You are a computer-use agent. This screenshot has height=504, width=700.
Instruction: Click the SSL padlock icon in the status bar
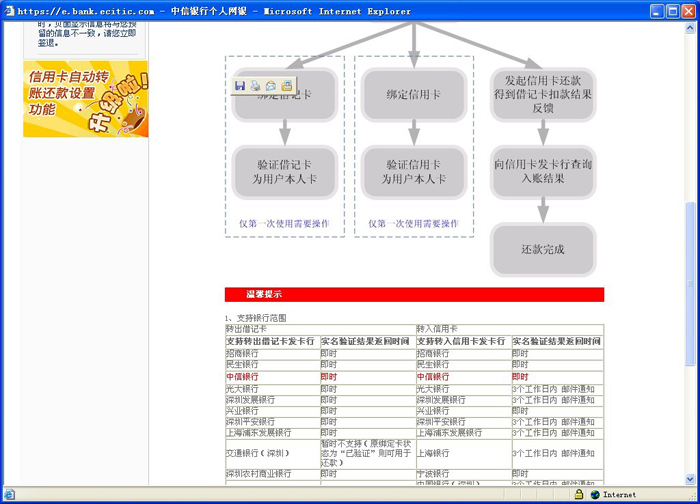point(578,494)
